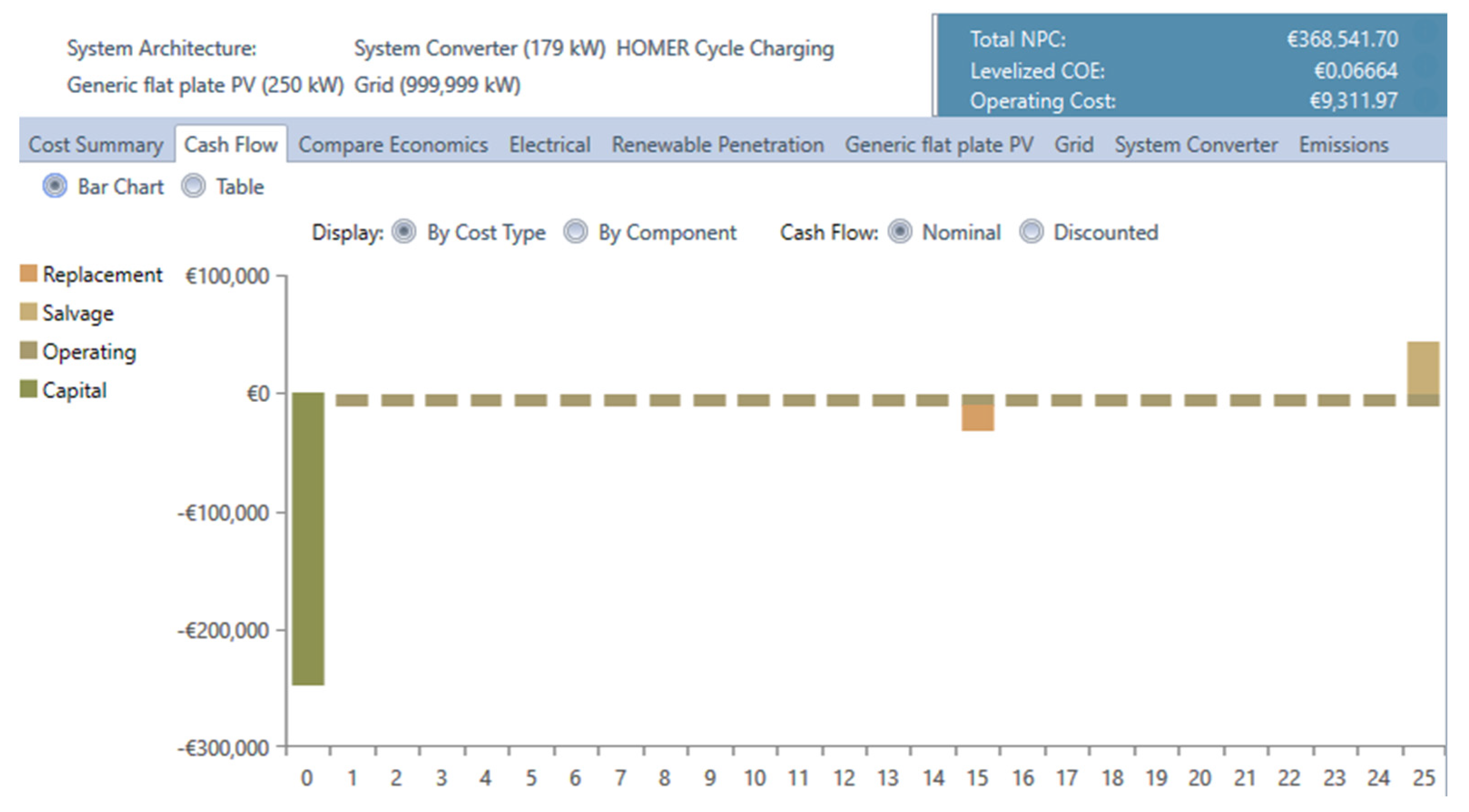The width and height of the screenshot is (1469, 812).
Task: Choose By Component display option
Action: 575,231
